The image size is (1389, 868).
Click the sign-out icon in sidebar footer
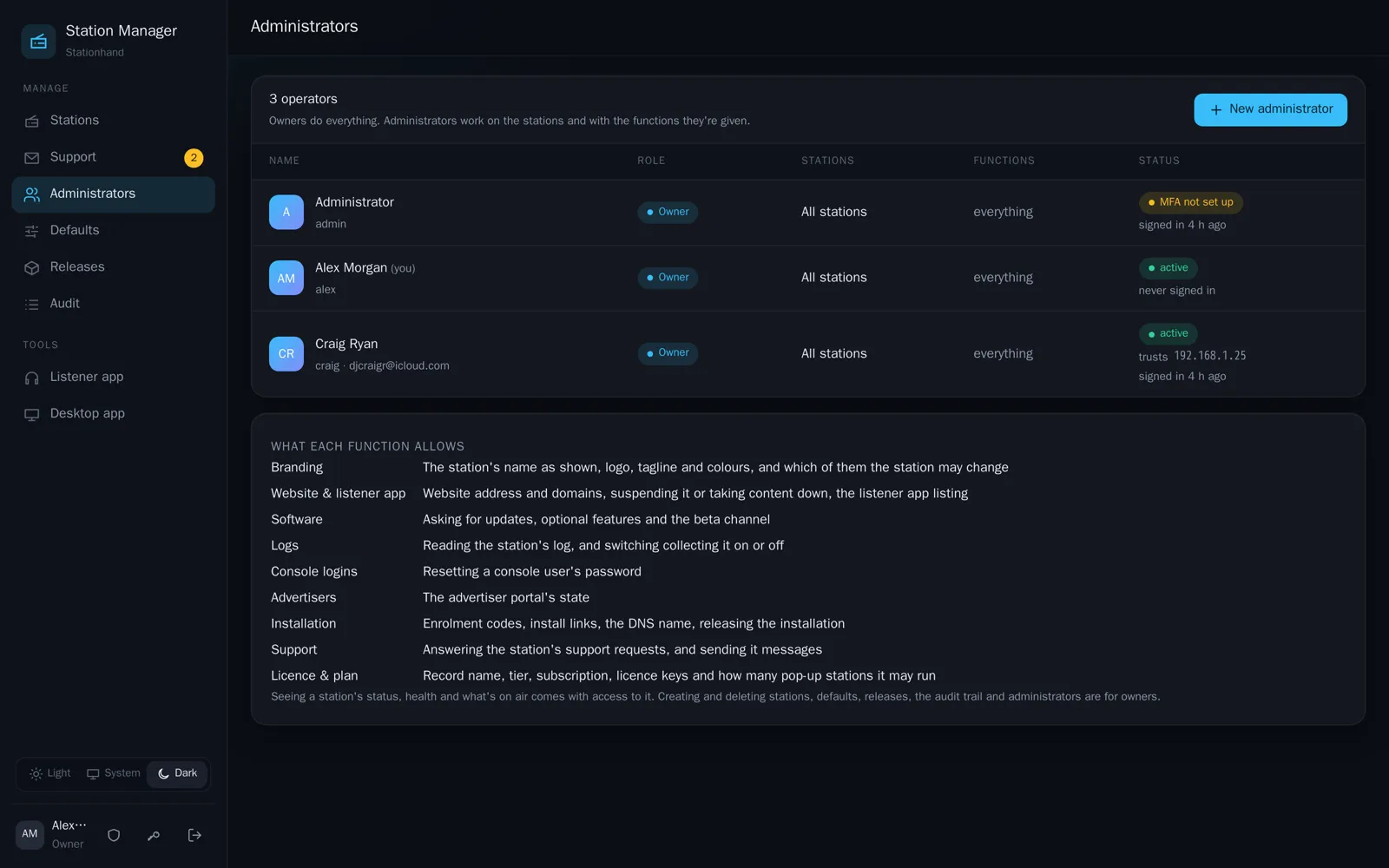(x=194, y=835)
